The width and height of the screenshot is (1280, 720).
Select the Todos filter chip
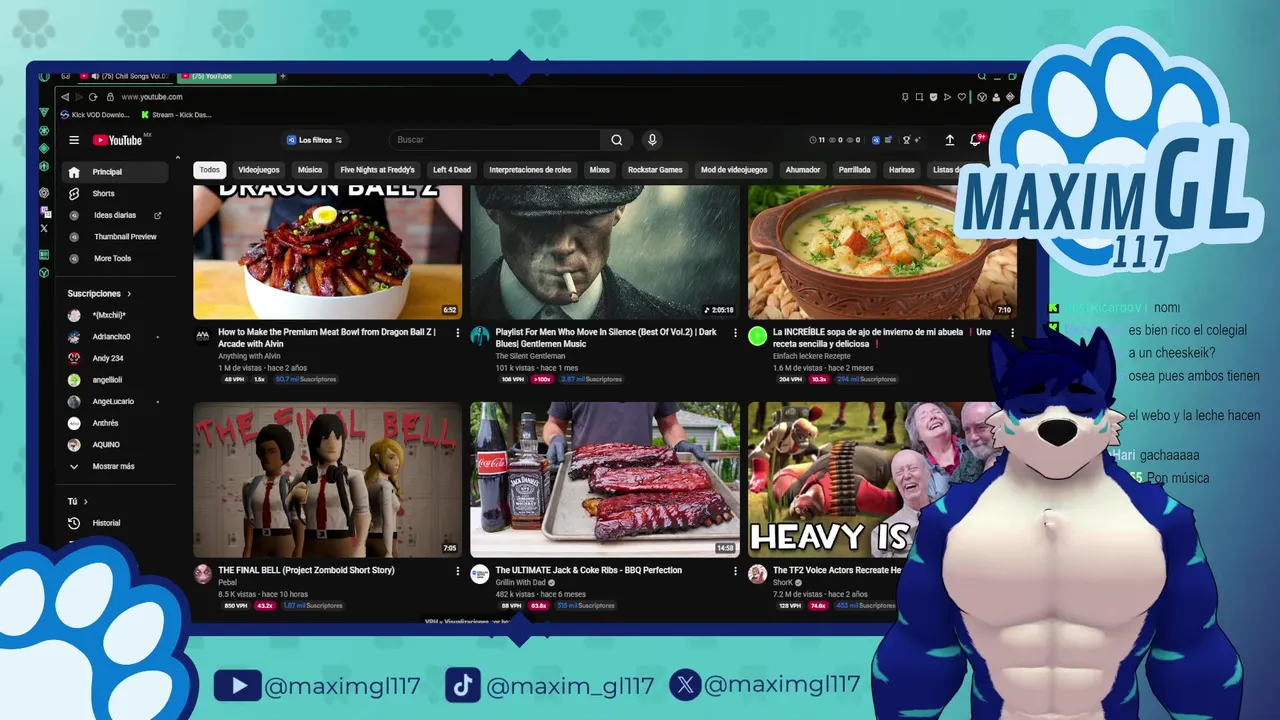[x=209, y=170]
